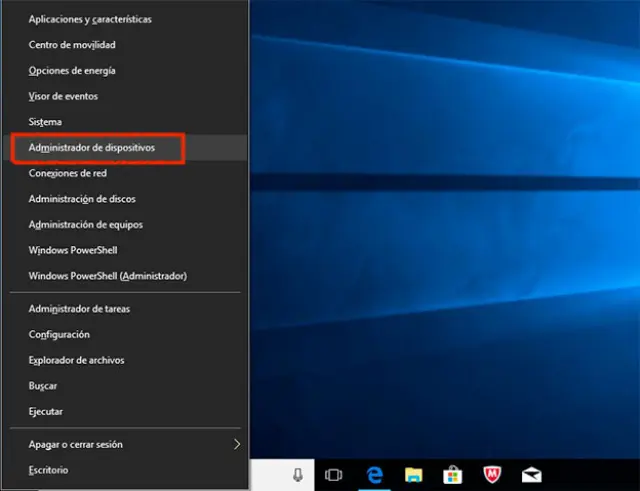Open 'Windows PowerShell (Administrador)'
Viewport: 640px width, 491px height.
108,276
